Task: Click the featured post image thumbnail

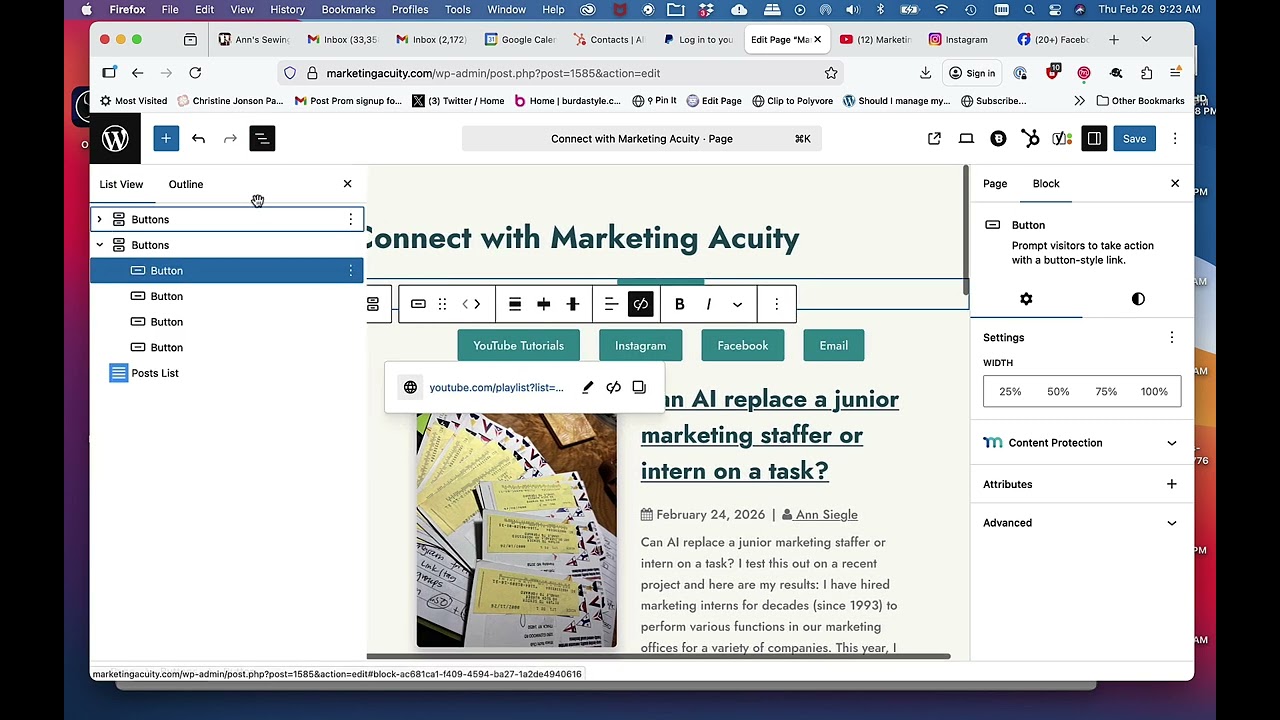Action: point(517,530)
